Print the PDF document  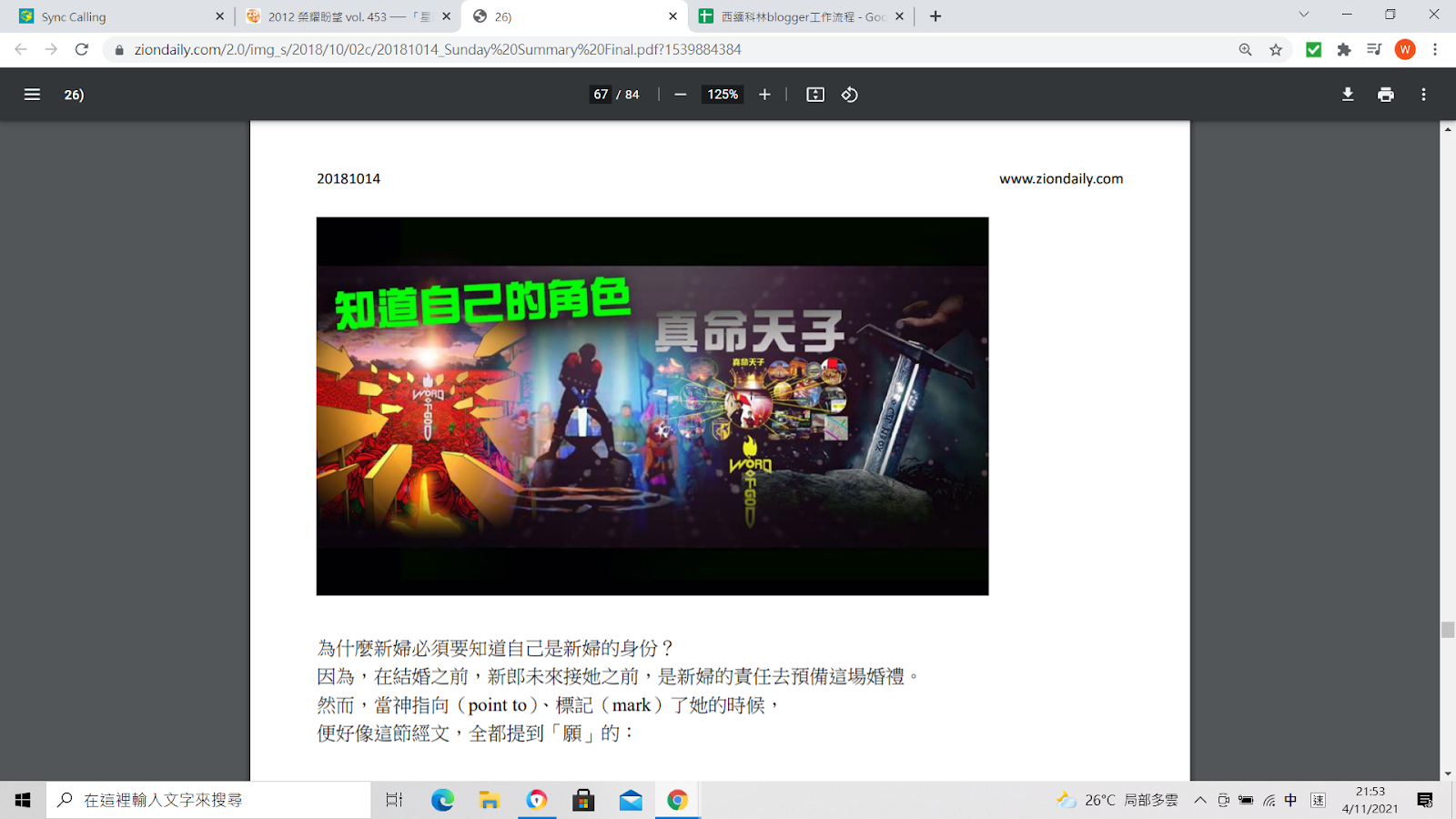click(x=1386, y=95)
